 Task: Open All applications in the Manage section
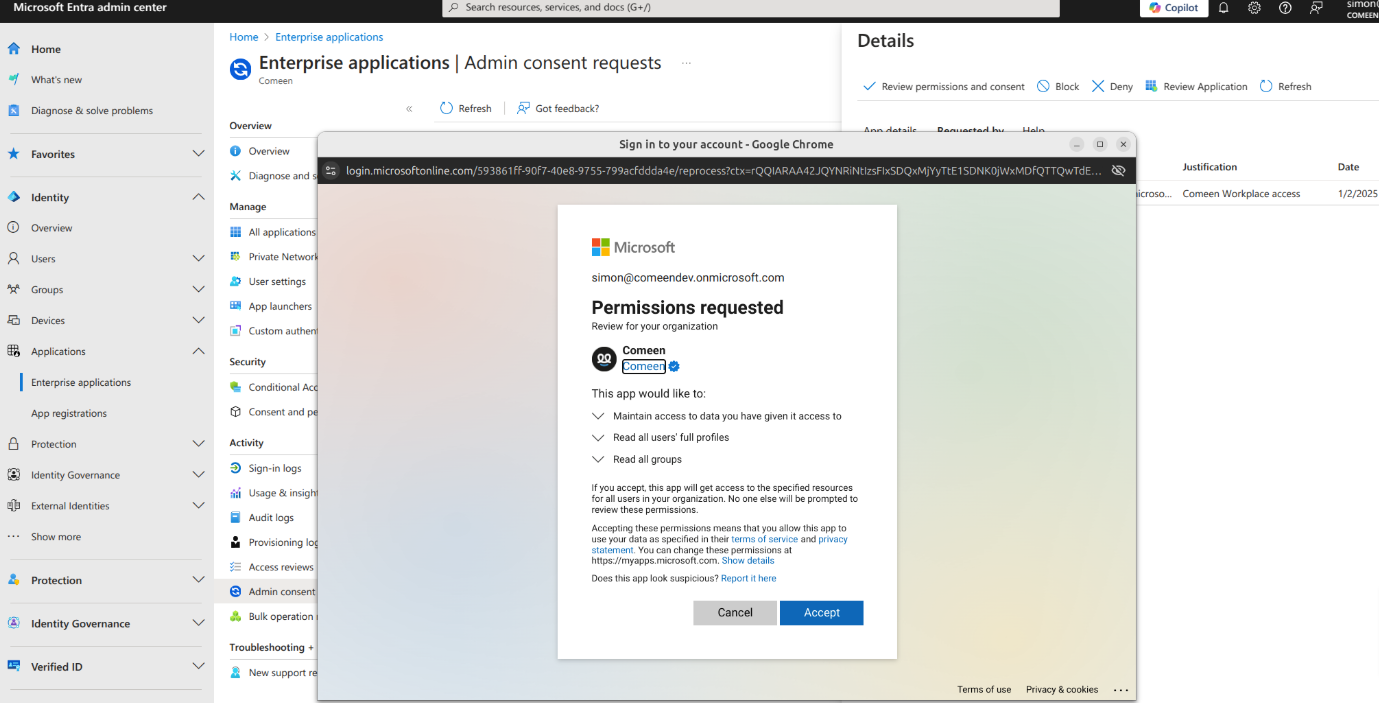click(x=273, y=232)
